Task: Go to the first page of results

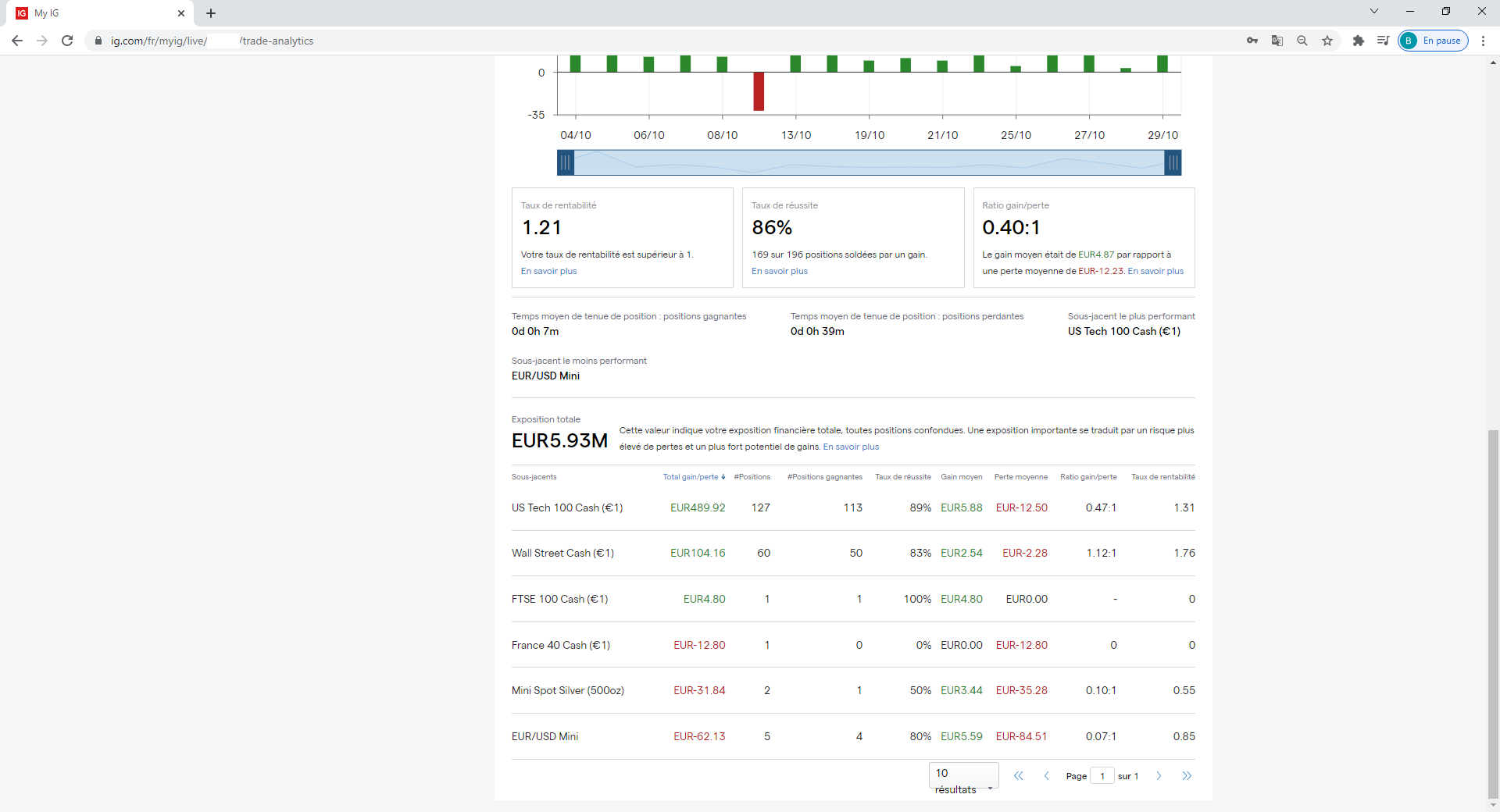Action: (x=1018, y=776)
